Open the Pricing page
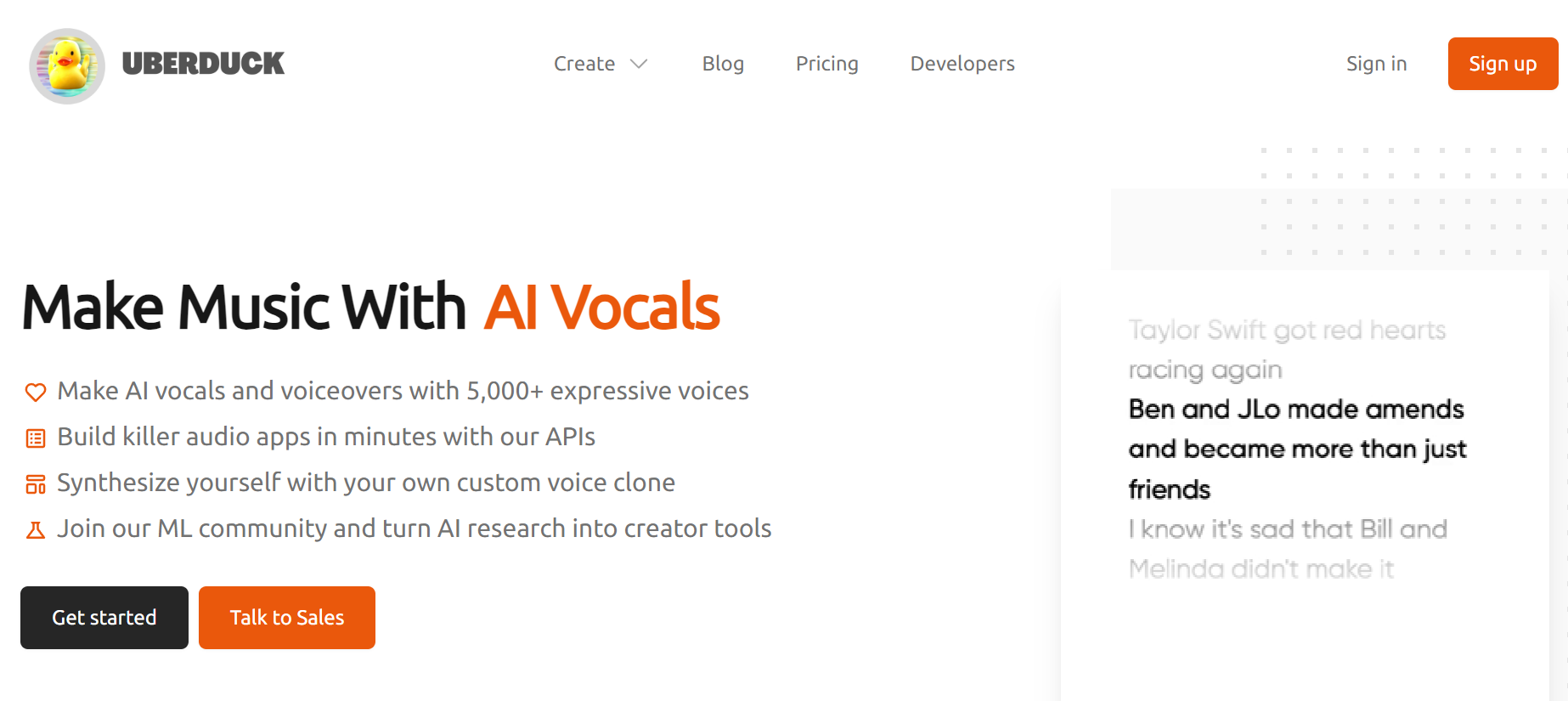Screen dimensions: 1568x701 tap(827, 64)
